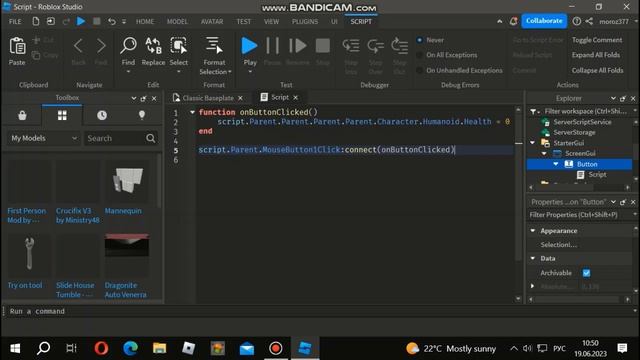Close the Script editor tab
Screen dimensions: 640x360
point(296,98)
